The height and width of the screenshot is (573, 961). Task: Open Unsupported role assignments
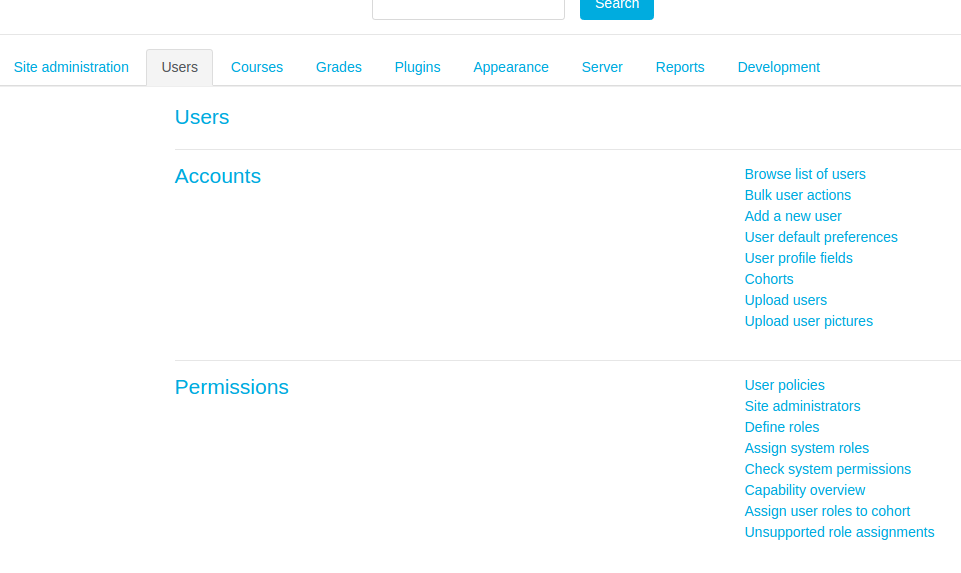point(839,533)
